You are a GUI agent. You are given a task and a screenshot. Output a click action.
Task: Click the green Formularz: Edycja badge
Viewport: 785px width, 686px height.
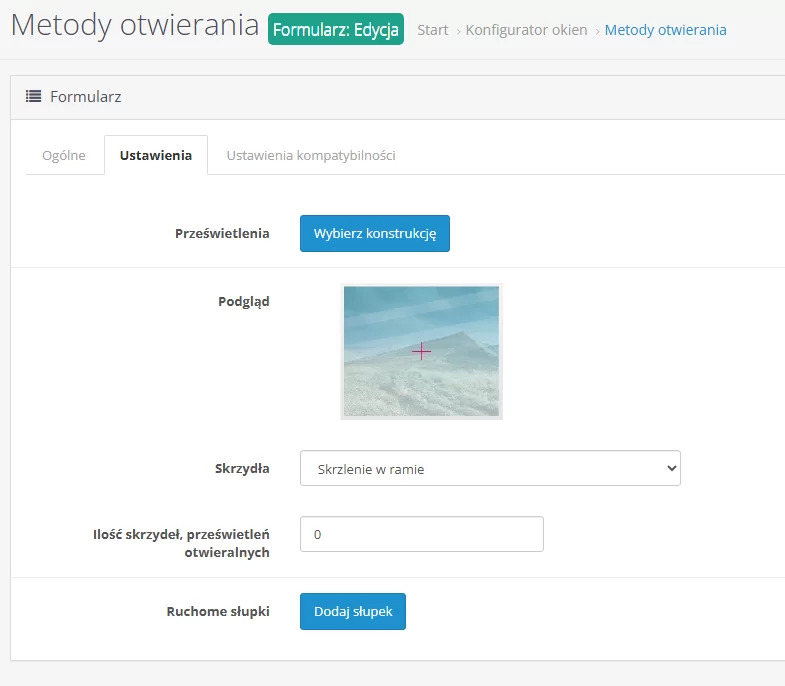[x=336, y=29]
